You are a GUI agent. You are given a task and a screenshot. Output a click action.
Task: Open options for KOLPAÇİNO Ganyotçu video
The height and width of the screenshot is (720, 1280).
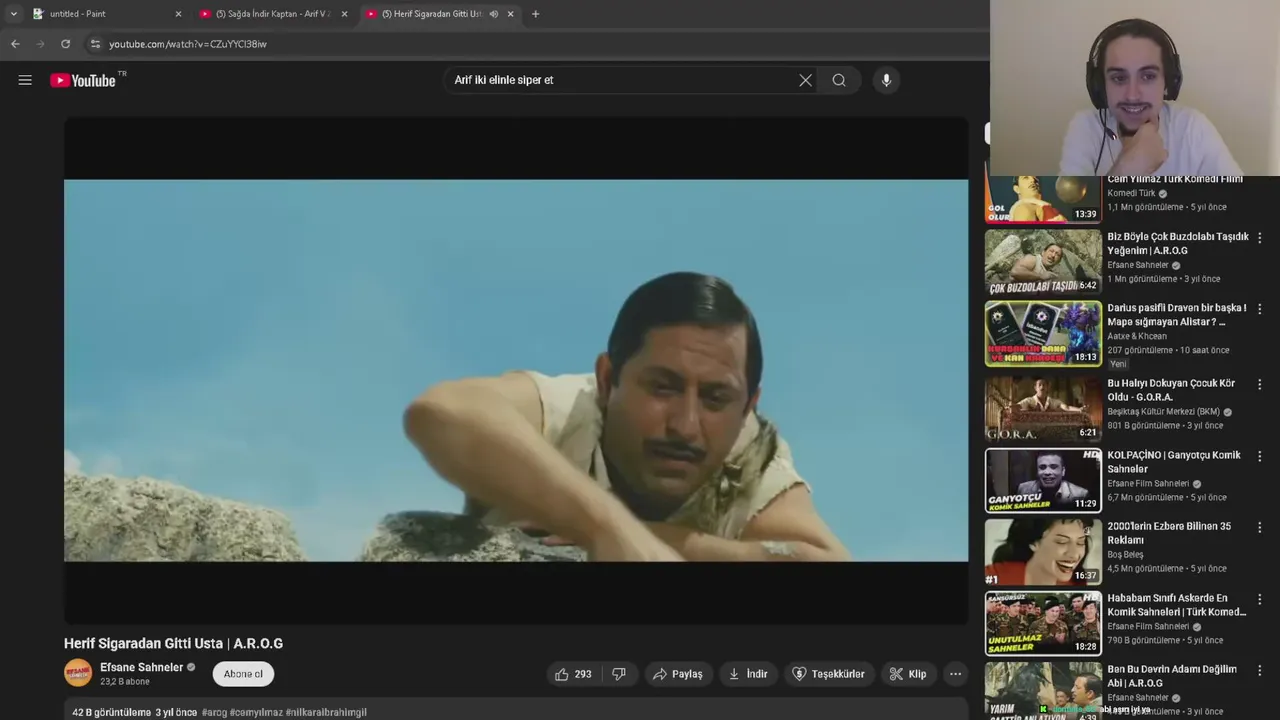1259,456
